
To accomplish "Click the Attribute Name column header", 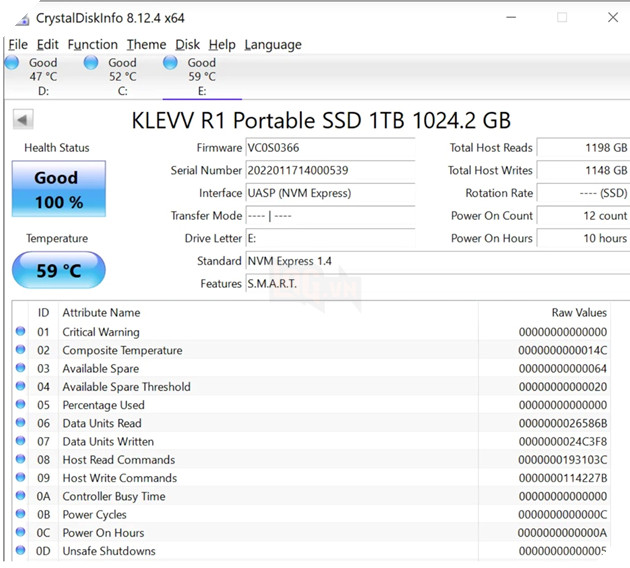I will click(101, 313).
